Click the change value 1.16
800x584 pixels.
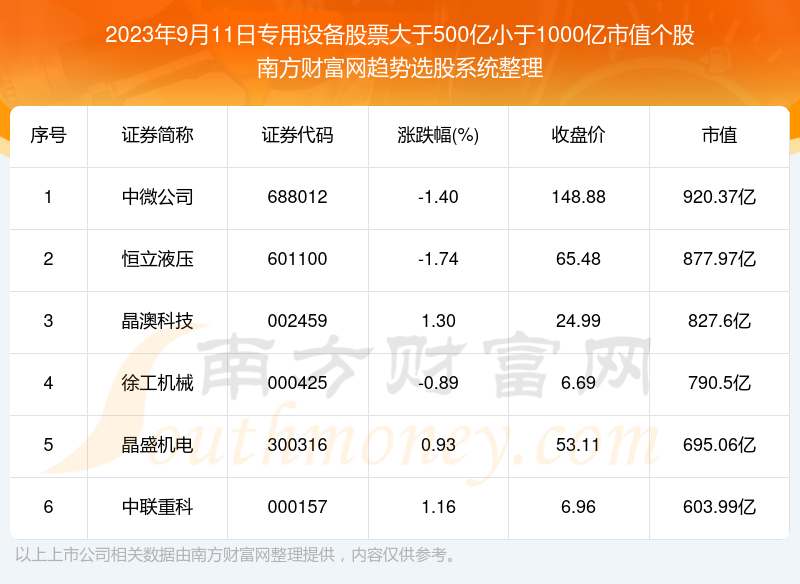438,507
